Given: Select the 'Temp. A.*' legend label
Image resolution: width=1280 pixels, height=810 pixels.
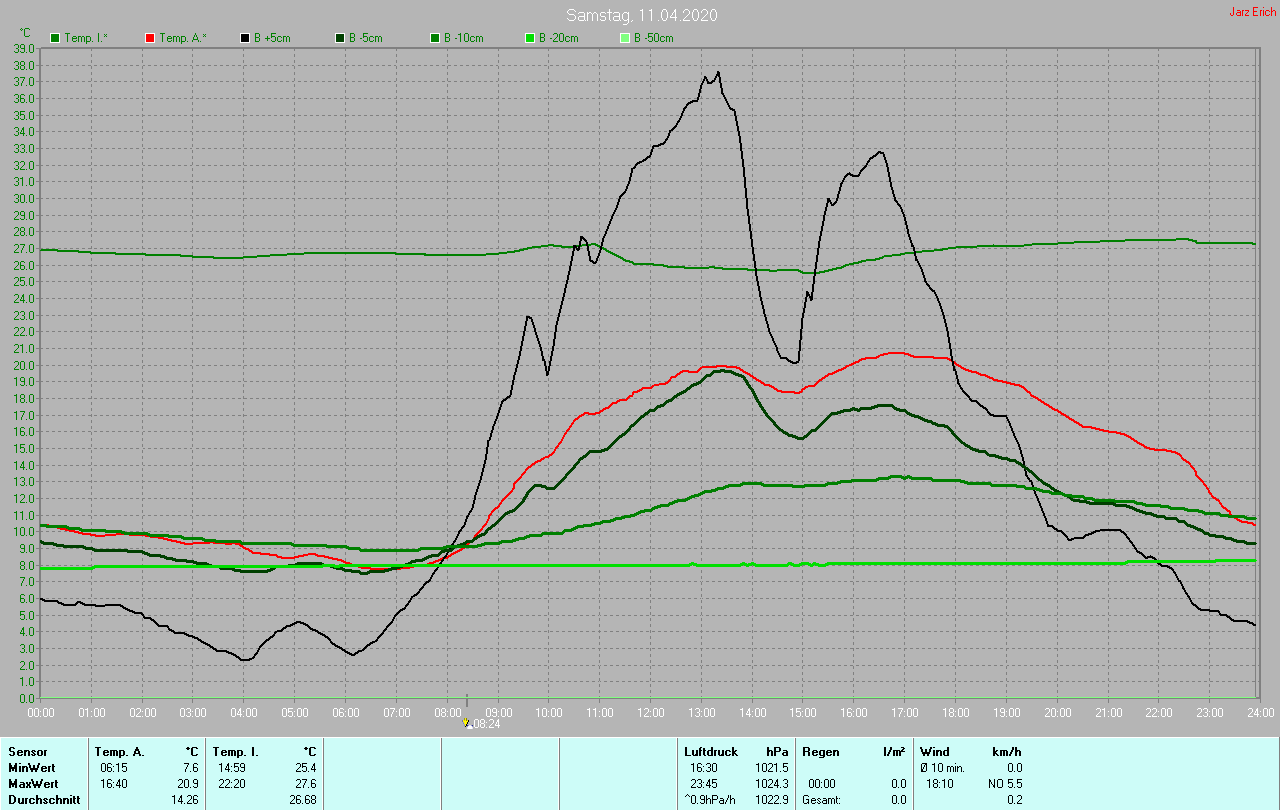Looking at the screenshot, I should click(183, 38).
